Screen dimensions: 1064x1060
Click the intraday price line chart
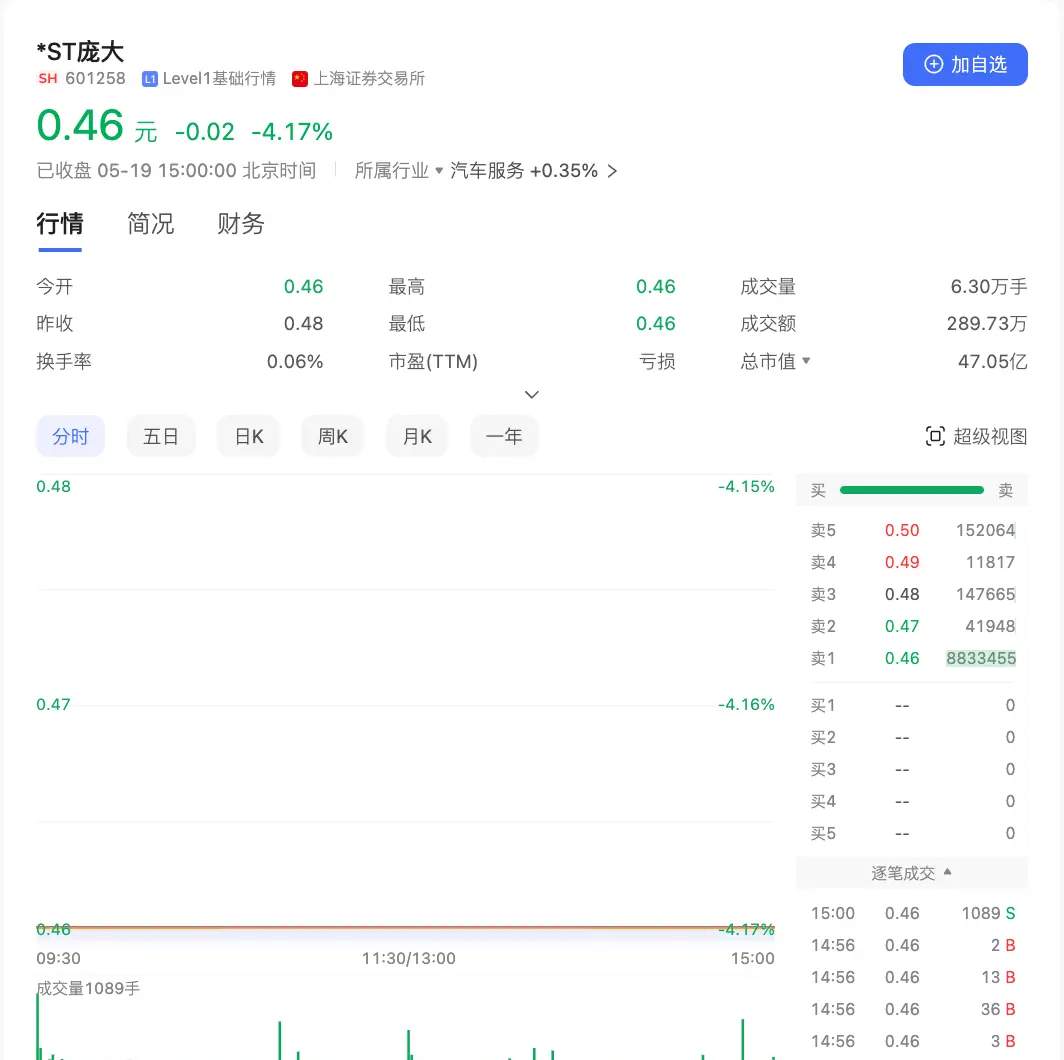[x=406, y=706]
